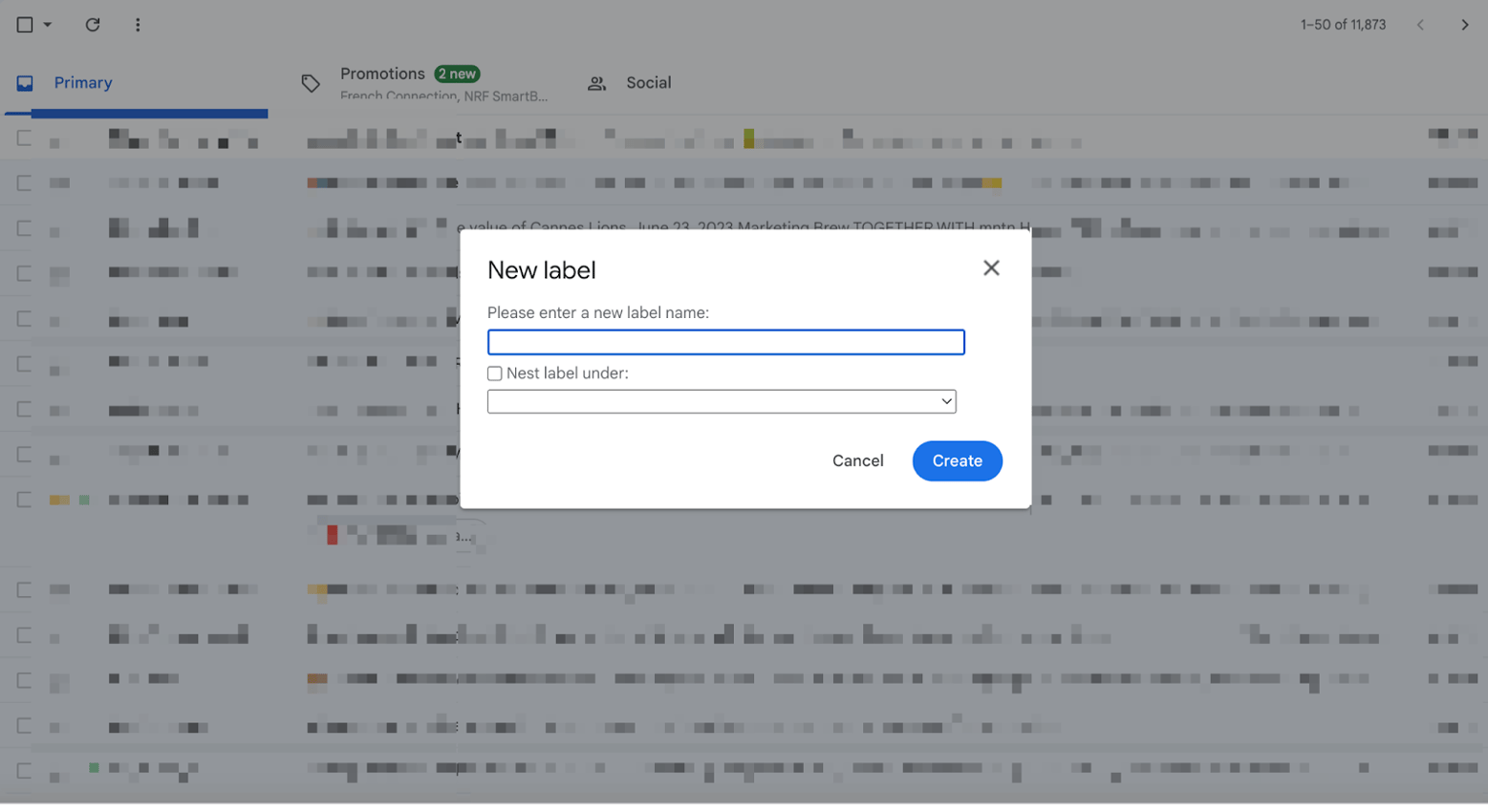
Task: Open the more options three-dot menu
Action: click(x=139, y=25)
